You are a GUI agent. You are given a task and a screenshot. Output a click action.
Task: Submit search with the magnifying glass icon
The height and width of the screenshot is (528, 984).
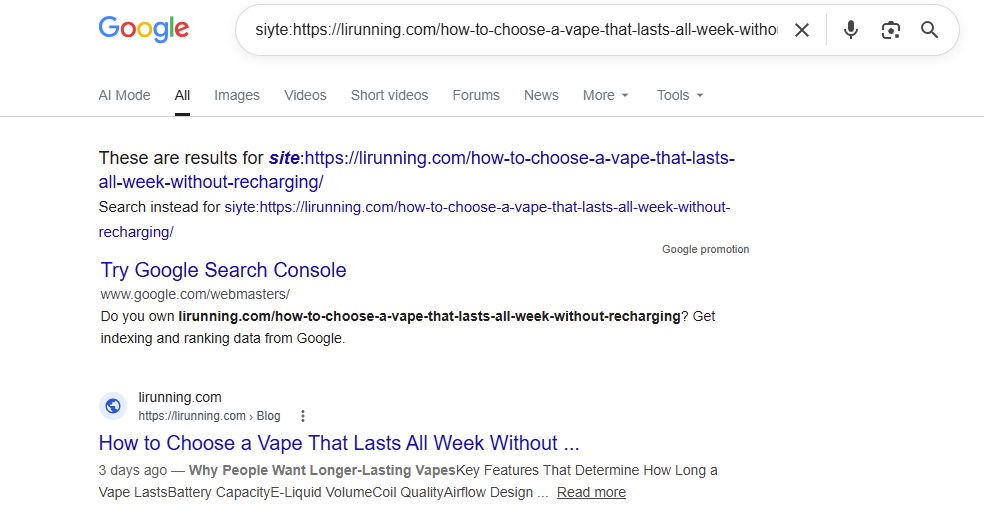coord(929,30)
